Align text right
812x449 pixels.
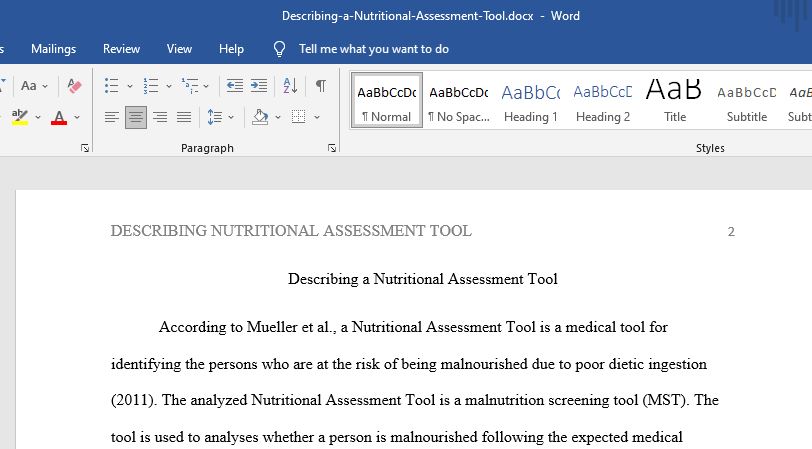[160, 117]
